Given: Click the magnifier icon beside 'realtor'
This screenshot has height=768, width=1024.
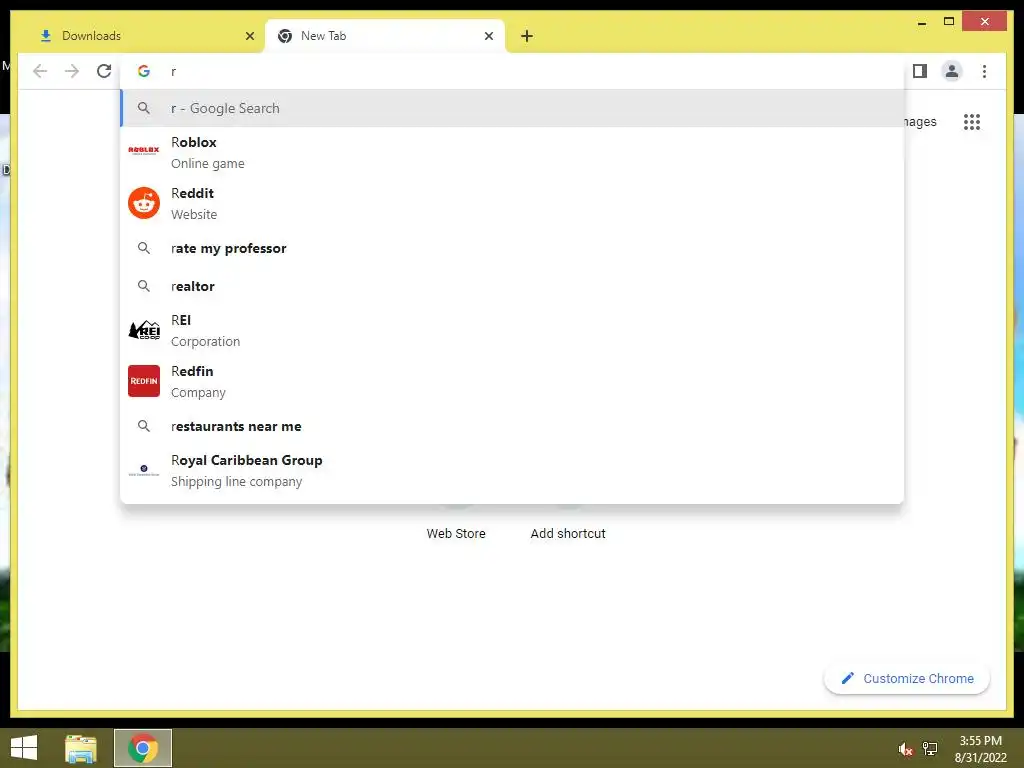Looking at the screenshot, I should pos(144,286).
